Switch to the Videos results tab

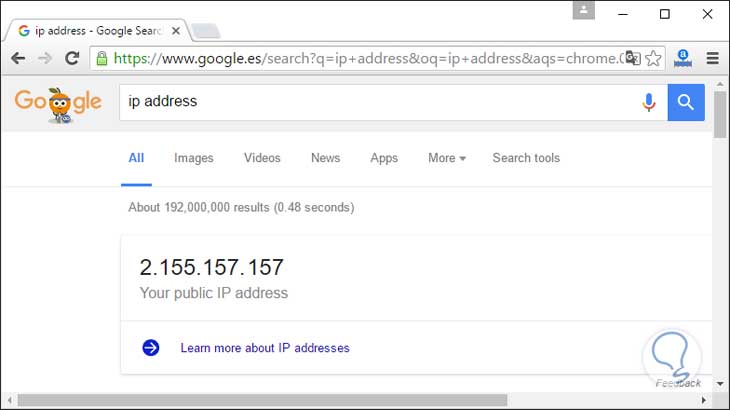(x=262, y=158)
